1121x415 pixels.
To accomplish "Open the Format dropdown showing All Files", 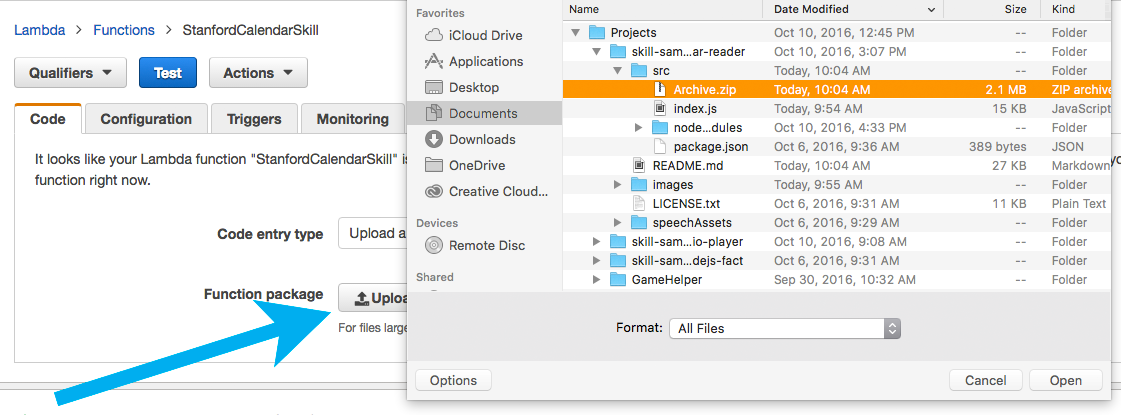I will [785, 328].
